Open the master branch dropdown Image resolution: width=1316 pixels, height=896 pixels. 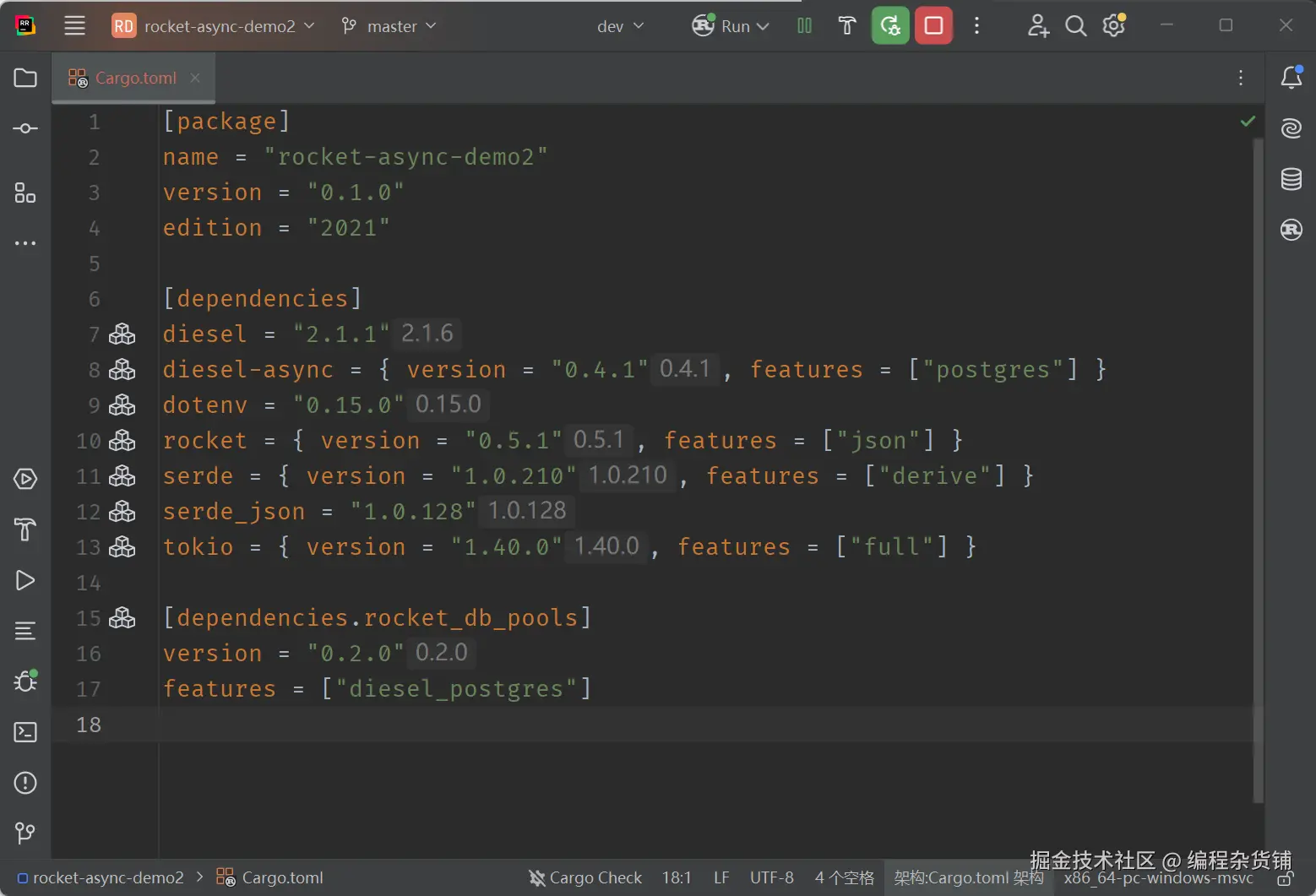pos(389,26)
